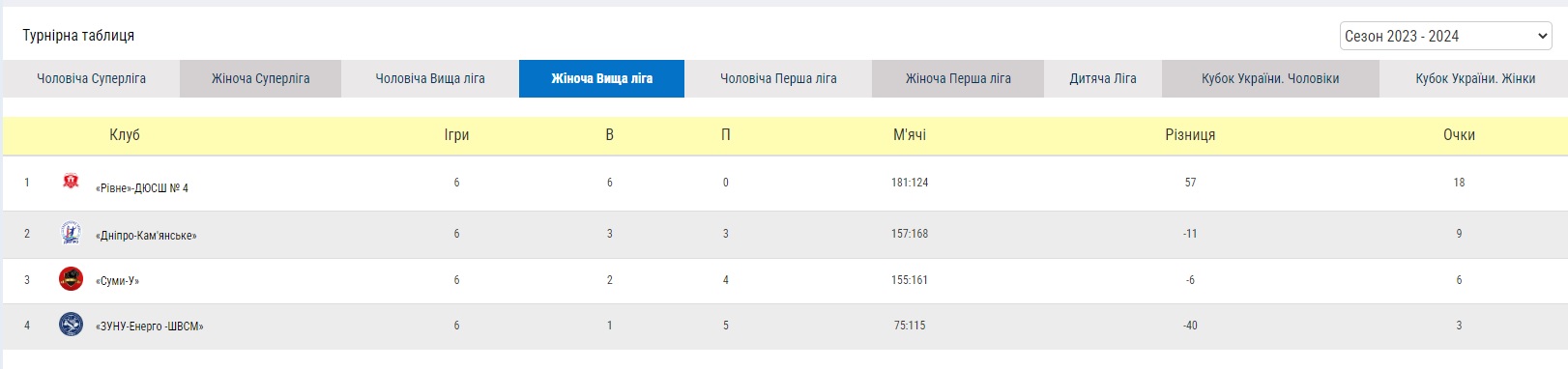Viewport: 1568px width, 369px height.
Task: Open Кубок України. Чоловіки tab
Action: point(1270,78)
